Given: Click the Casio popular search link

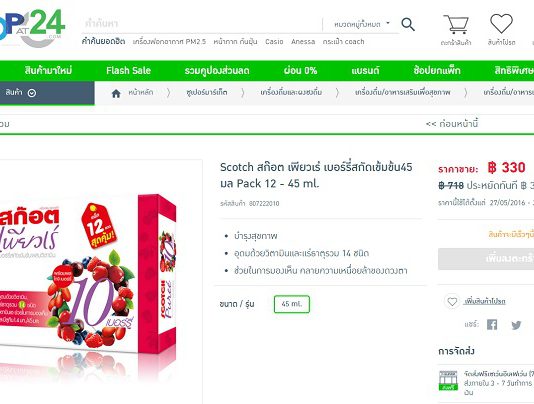Looking at the screenshot, I should 274,42.
